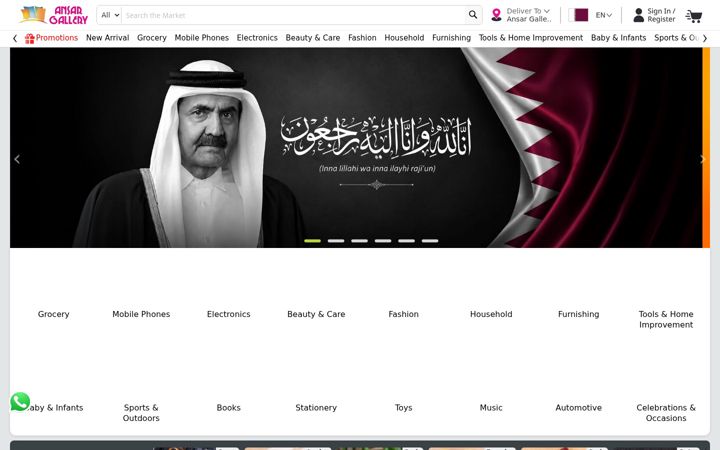
Task: Click the magnifier search icon
Action: [x=472, y=15]
